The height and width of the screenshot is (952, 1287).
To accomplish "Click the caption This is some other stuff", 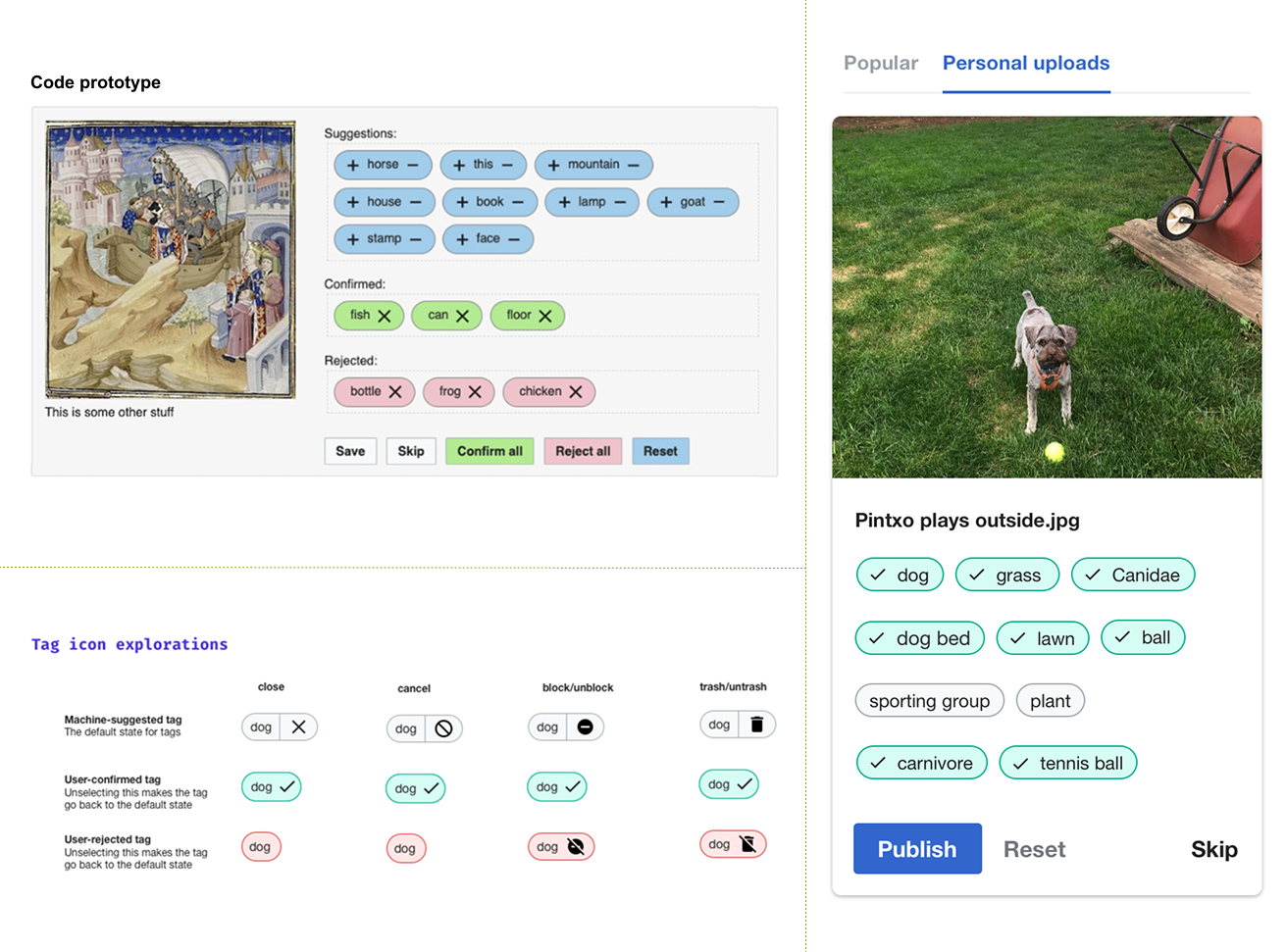I will 109,413.
